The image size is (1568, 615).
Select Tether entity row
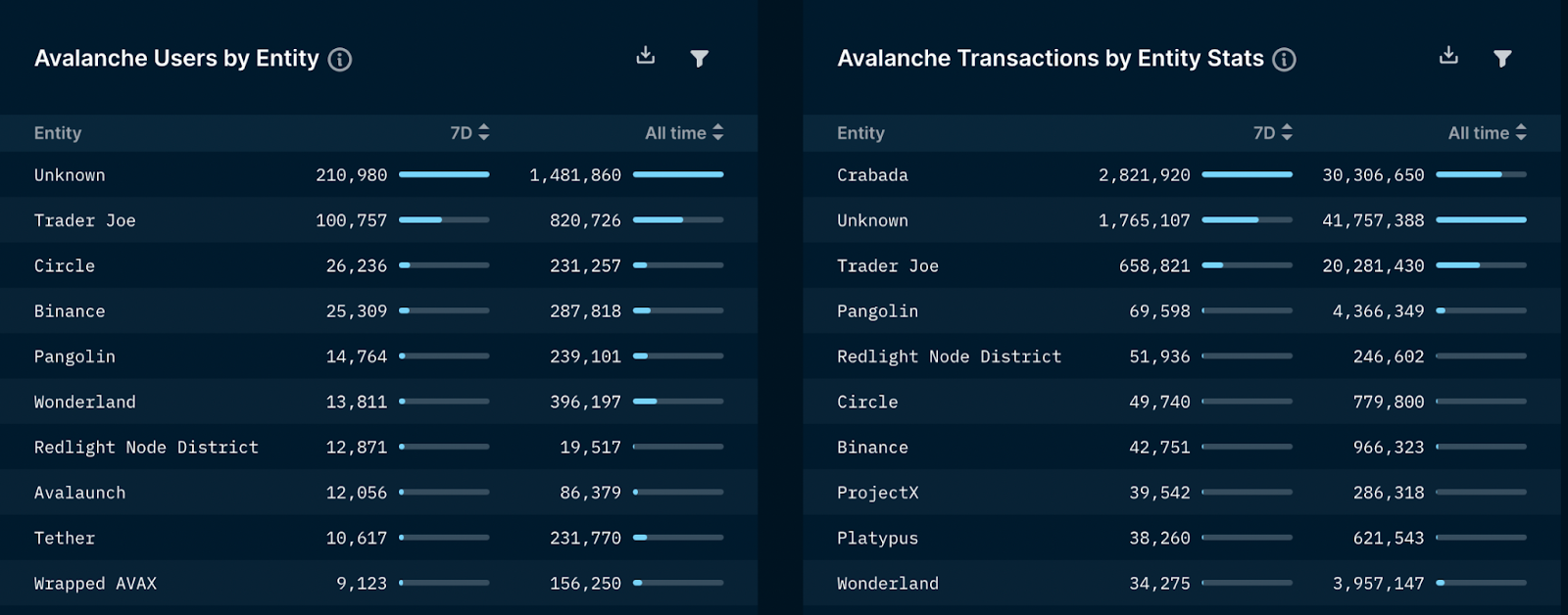(x=378, y=538)
